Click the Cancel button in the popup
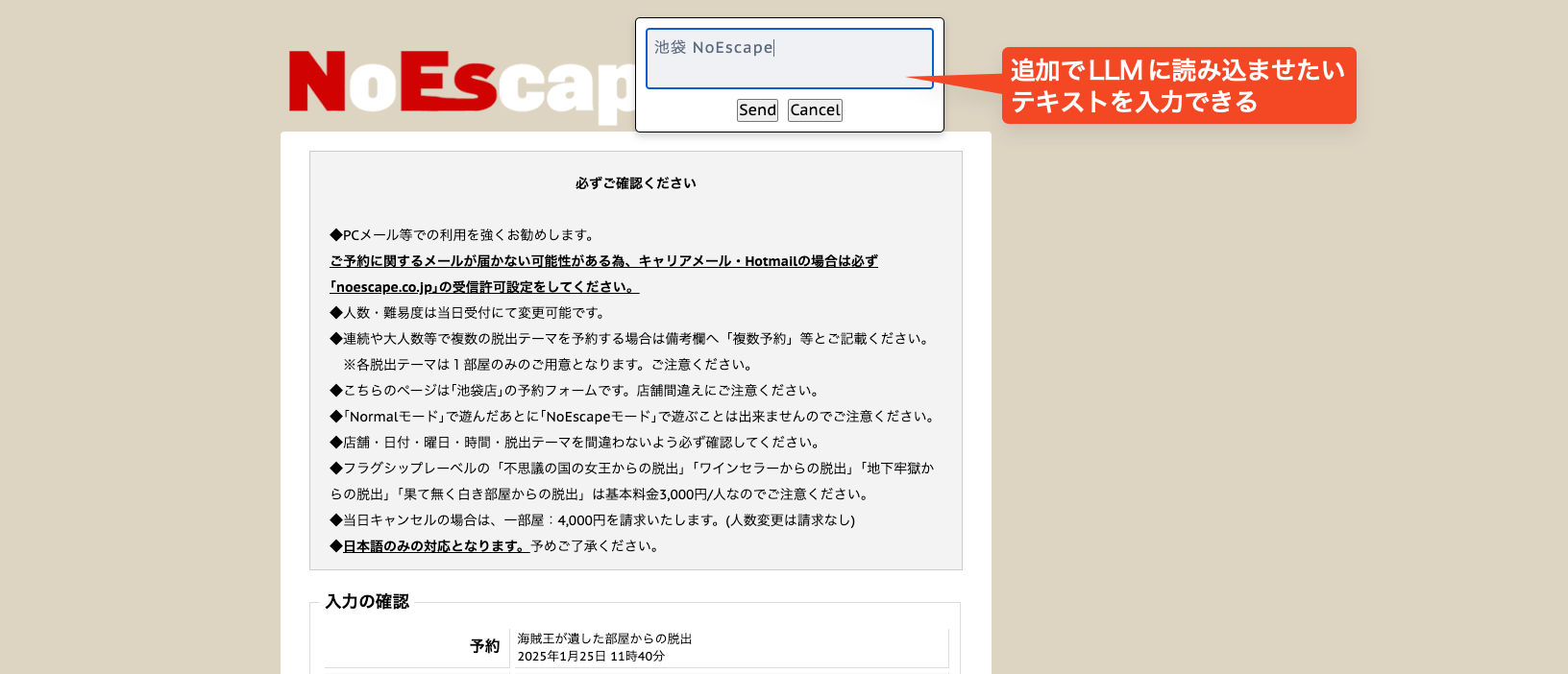 tap(815, 110)
